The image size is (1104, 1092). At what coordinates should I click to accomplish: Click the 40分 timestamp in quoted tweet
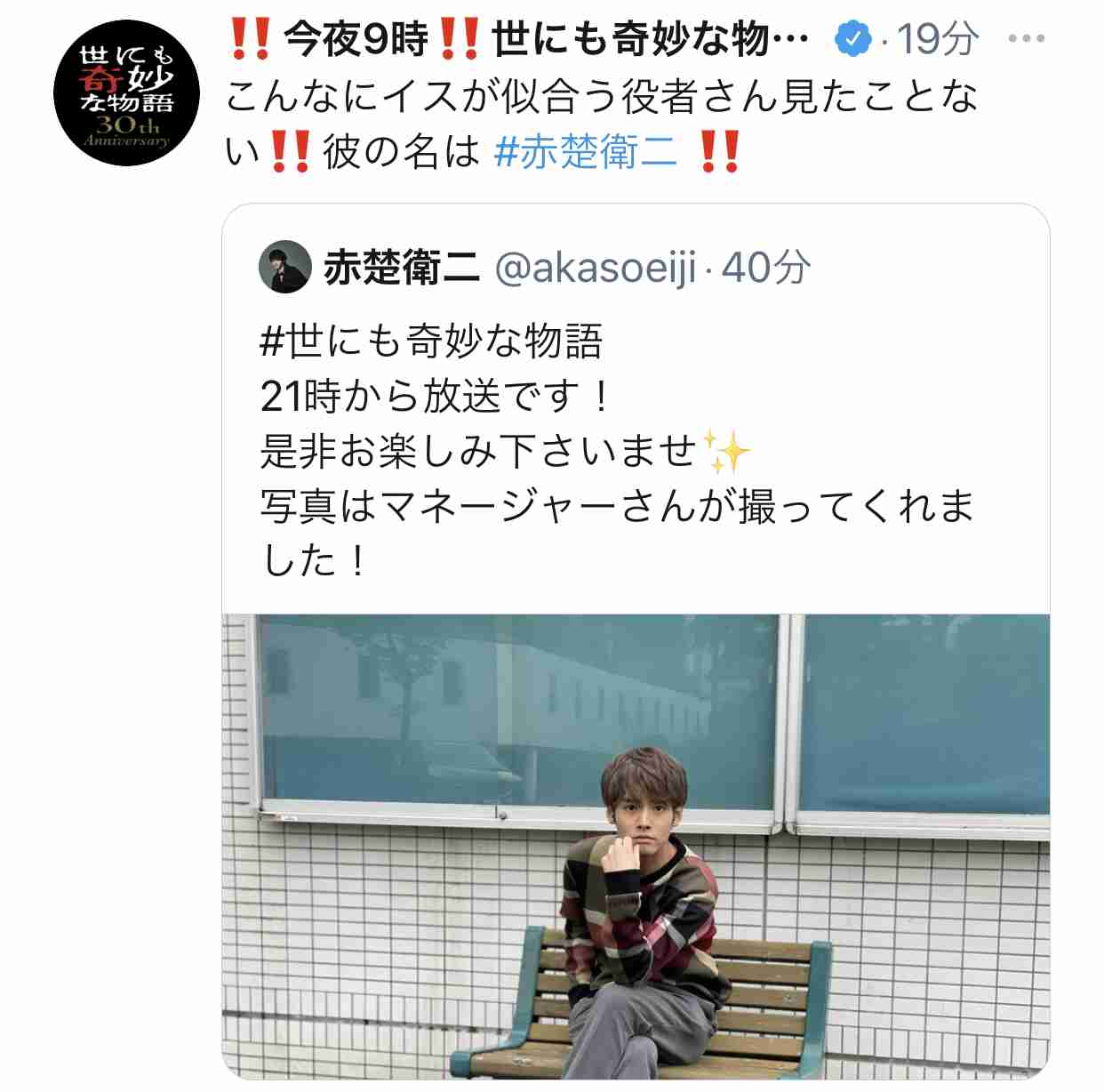[766, 267]
